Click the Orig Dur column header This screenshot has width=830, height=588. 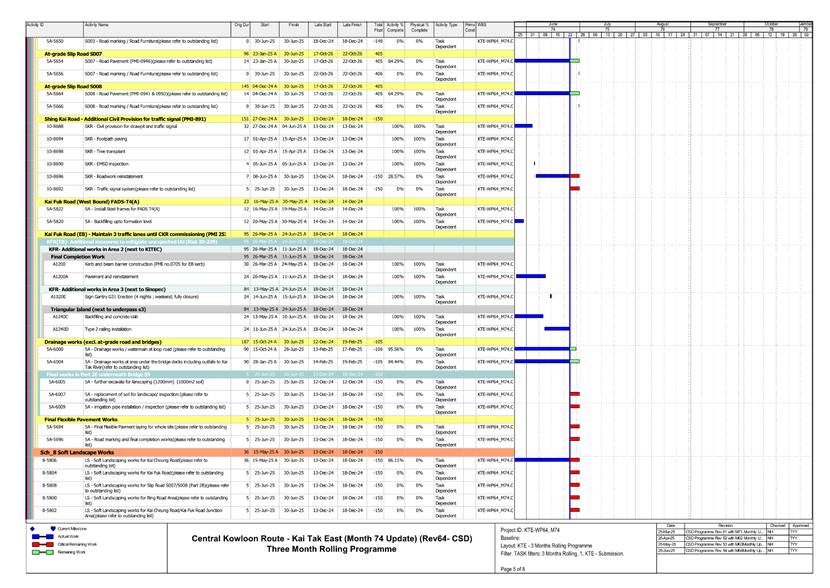click(241, 24)
